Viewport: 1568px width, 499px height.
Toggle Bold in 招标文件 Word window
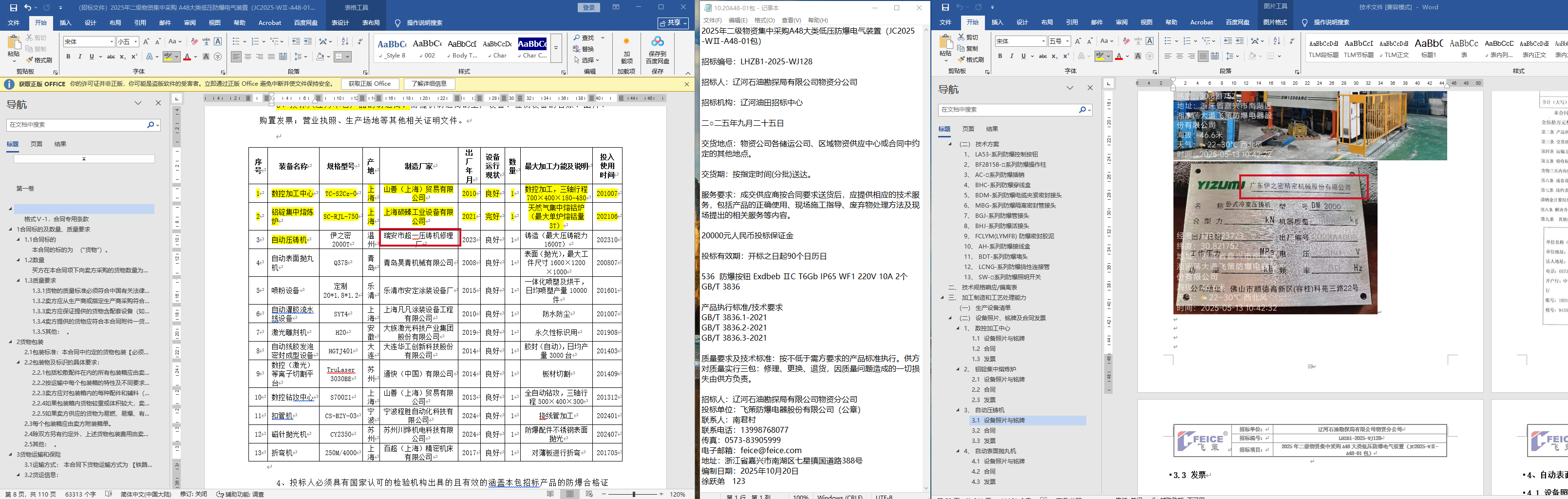coord(68,57)
